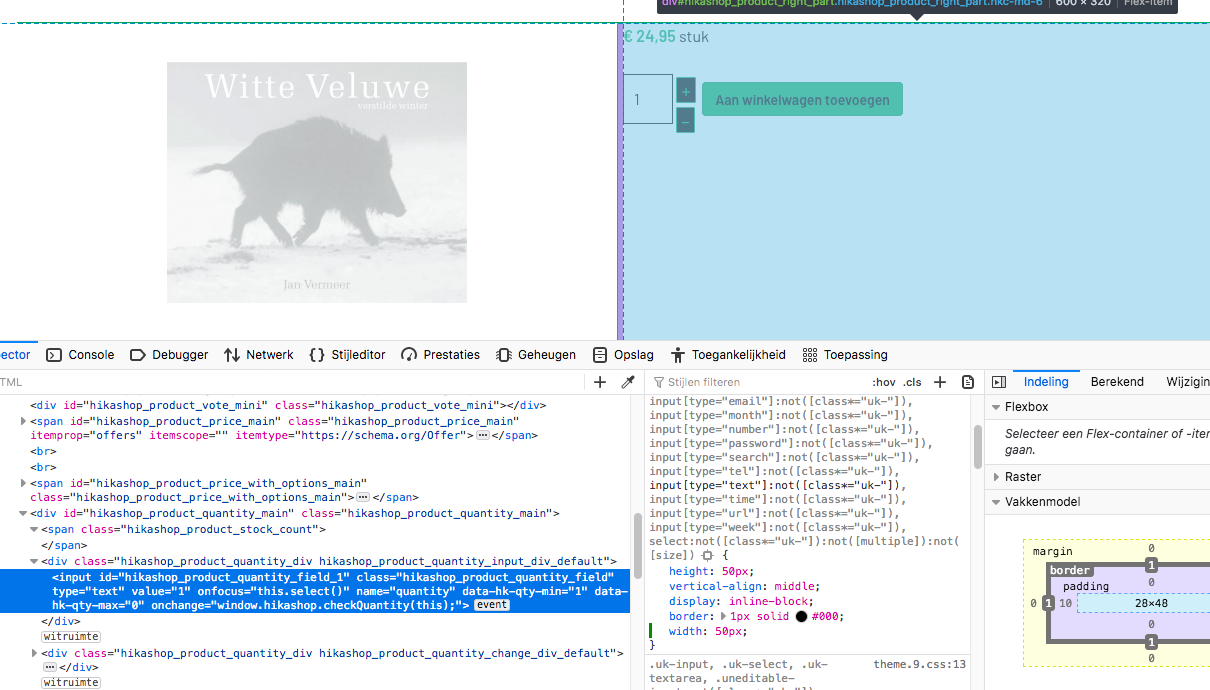The width and height of the screenshot is (1210, 690).
Task: Click the print media simulation page icon
Action: point(968,382)
